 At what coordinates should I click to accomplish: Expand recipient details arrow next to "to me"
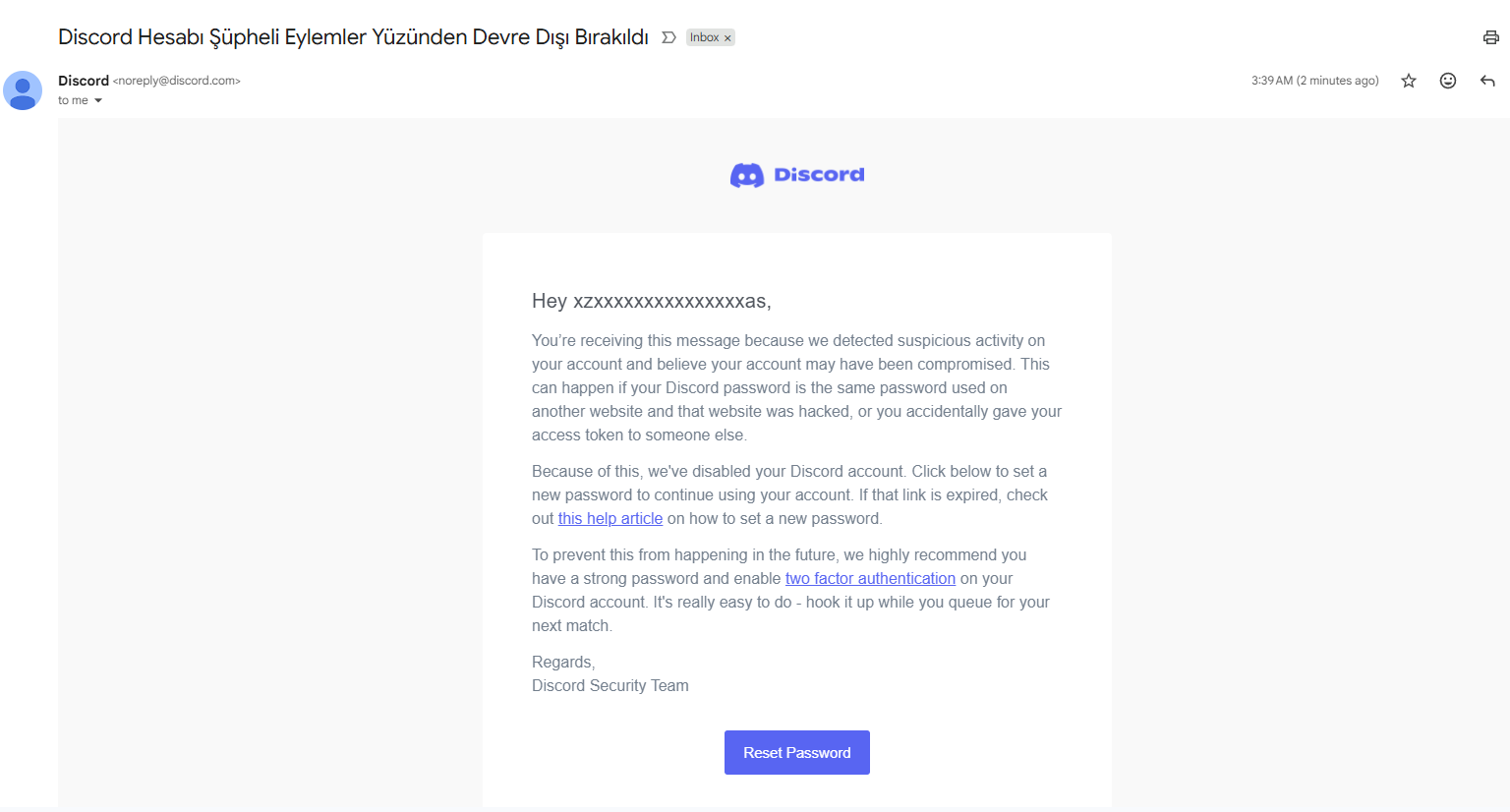(98, 100)
